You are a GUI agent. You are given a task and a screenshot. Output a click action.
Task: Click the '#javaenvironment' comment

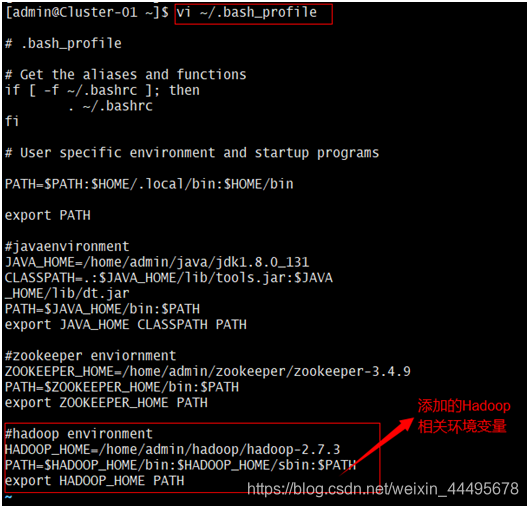coord(67,247)
